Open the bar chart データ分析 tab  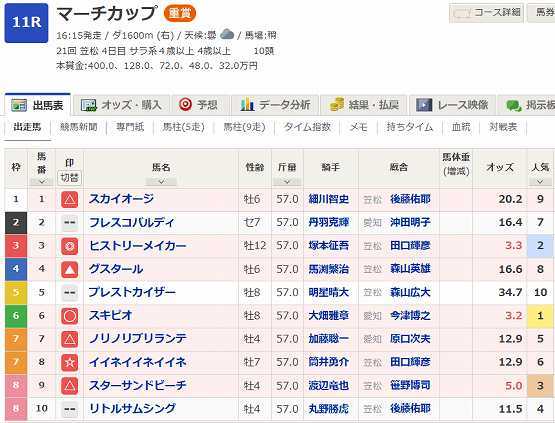coord(275,105)
